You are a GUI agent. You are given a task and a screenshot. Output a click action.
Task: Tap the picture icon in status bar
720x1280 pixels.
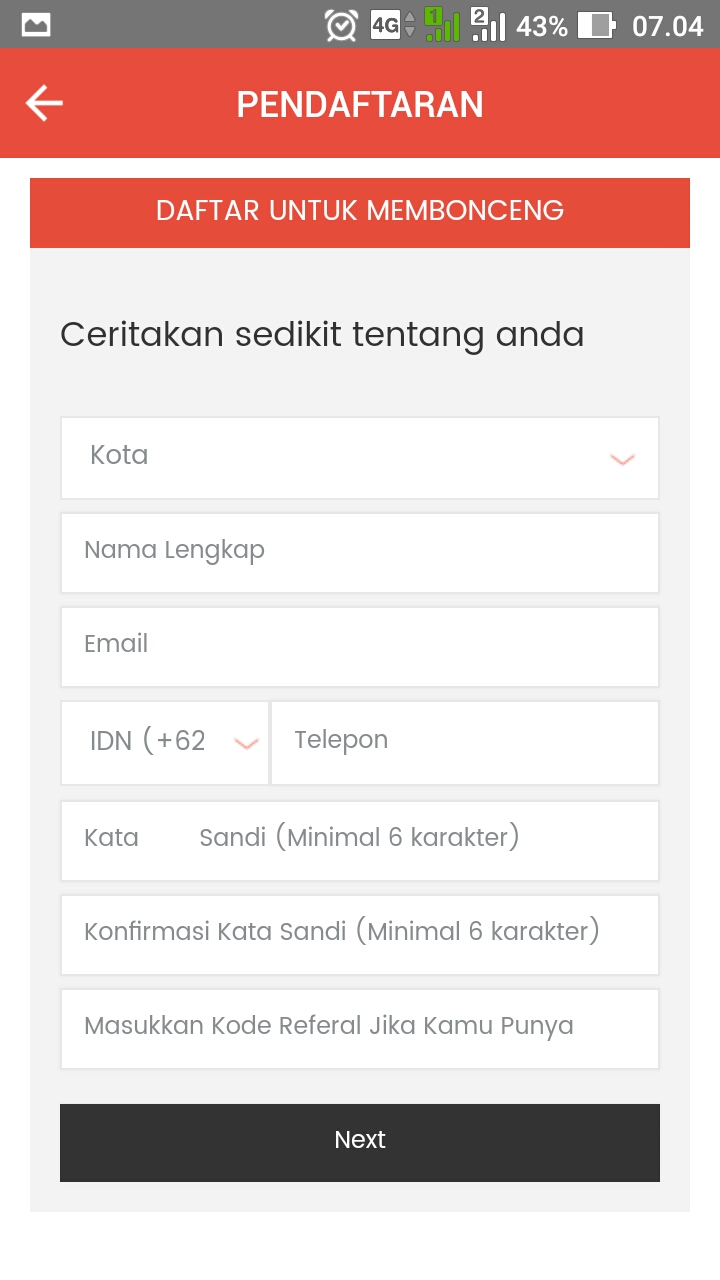coord(36,25)
